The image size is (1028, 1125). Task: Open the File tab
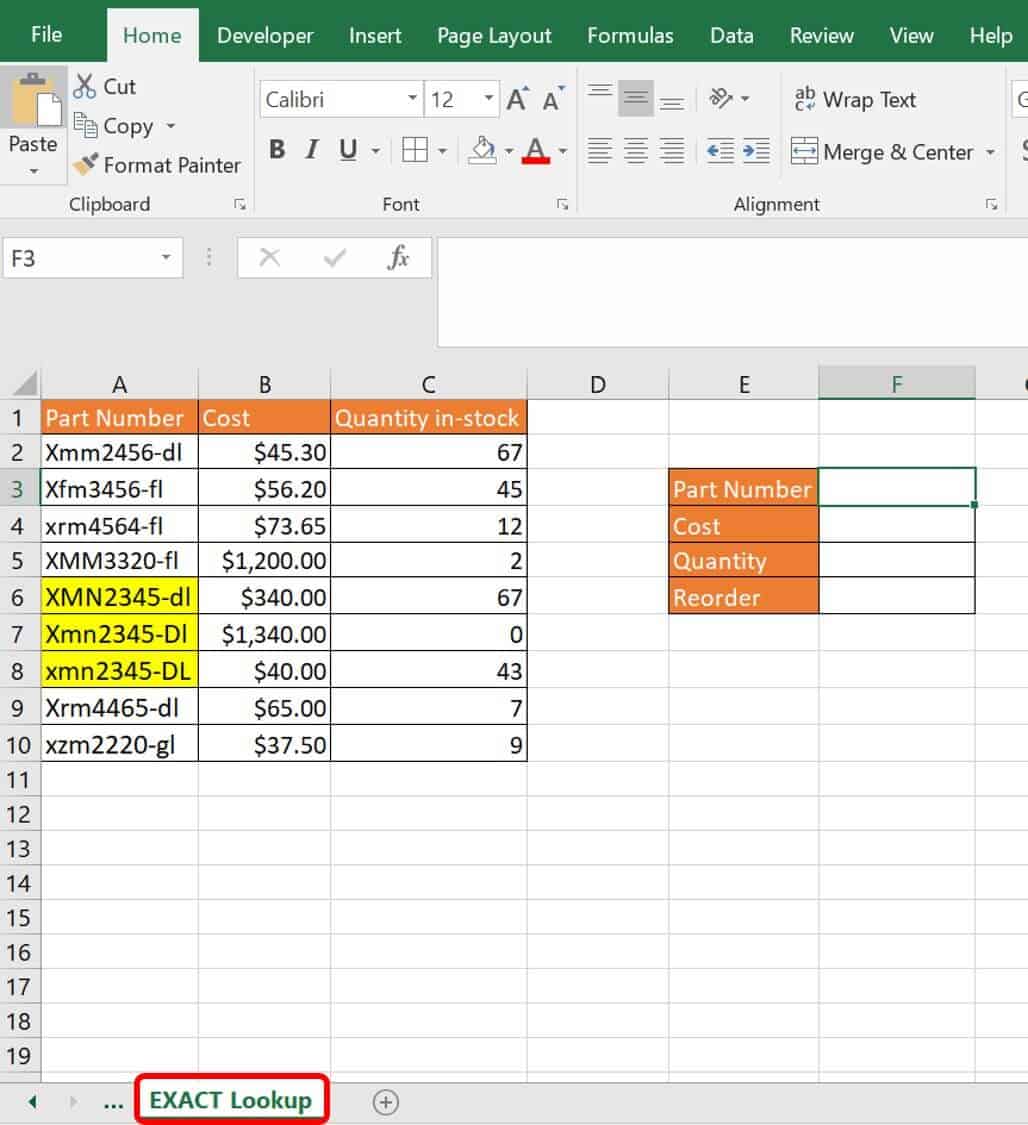click(47, 35)
